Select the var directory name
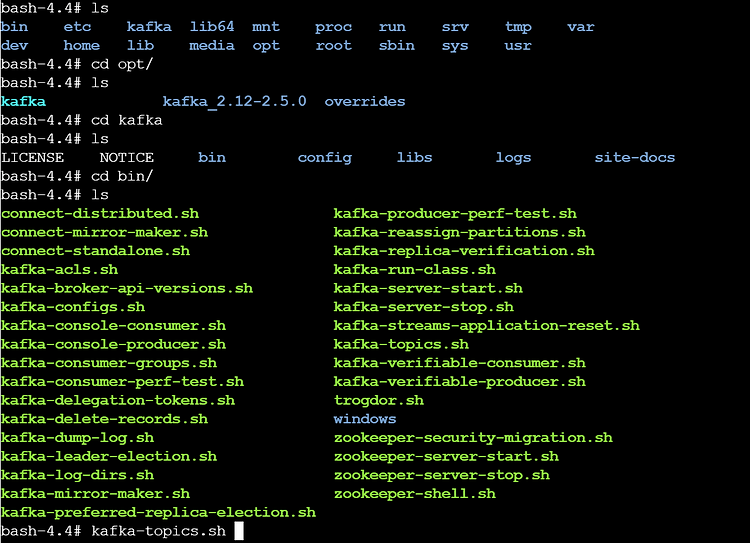This screenshot has width=750, height=543. (x=581, y=27)
